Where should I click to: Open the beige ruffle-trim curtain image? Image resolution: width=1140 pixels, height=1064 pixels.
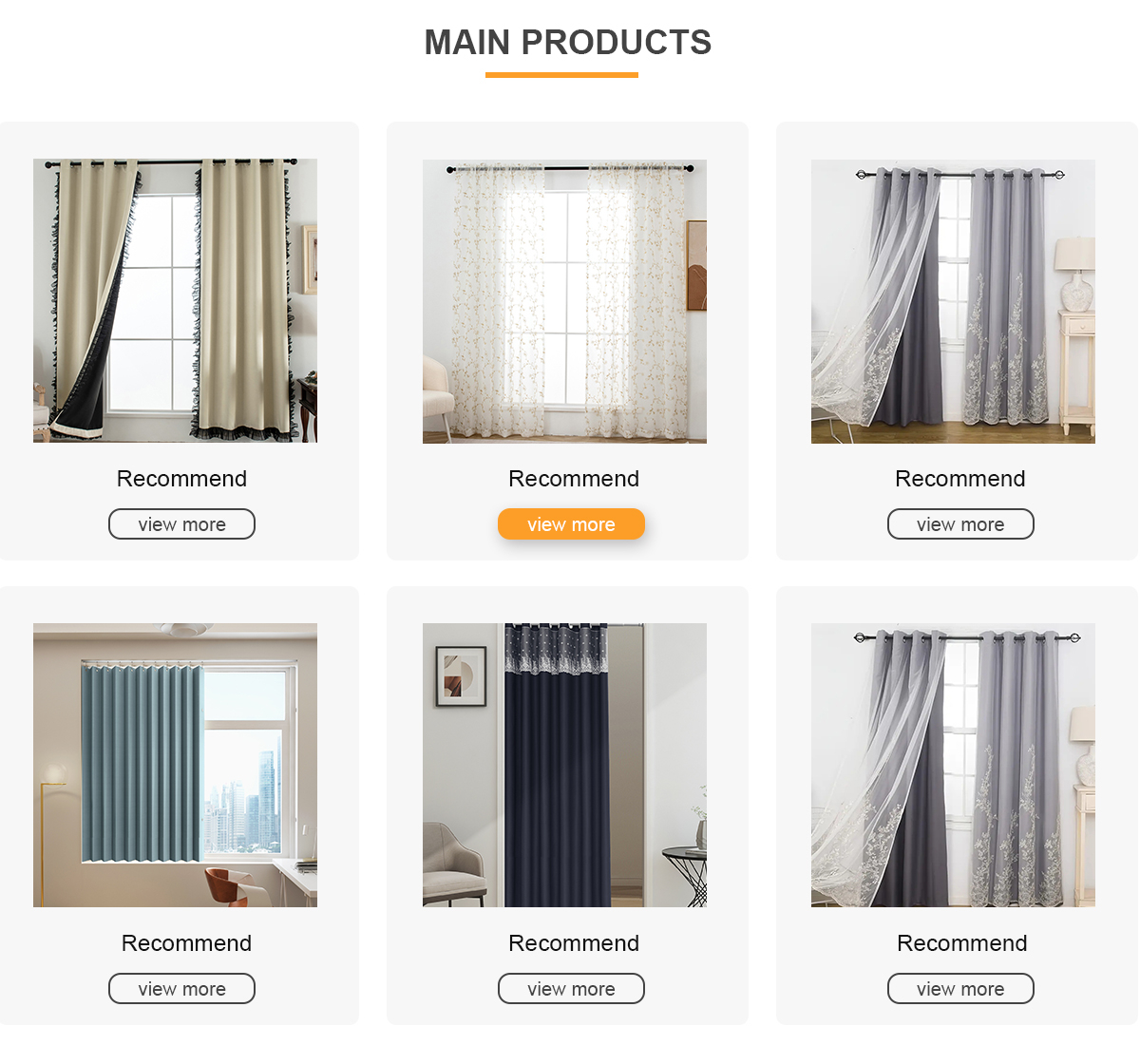point(175,301)
